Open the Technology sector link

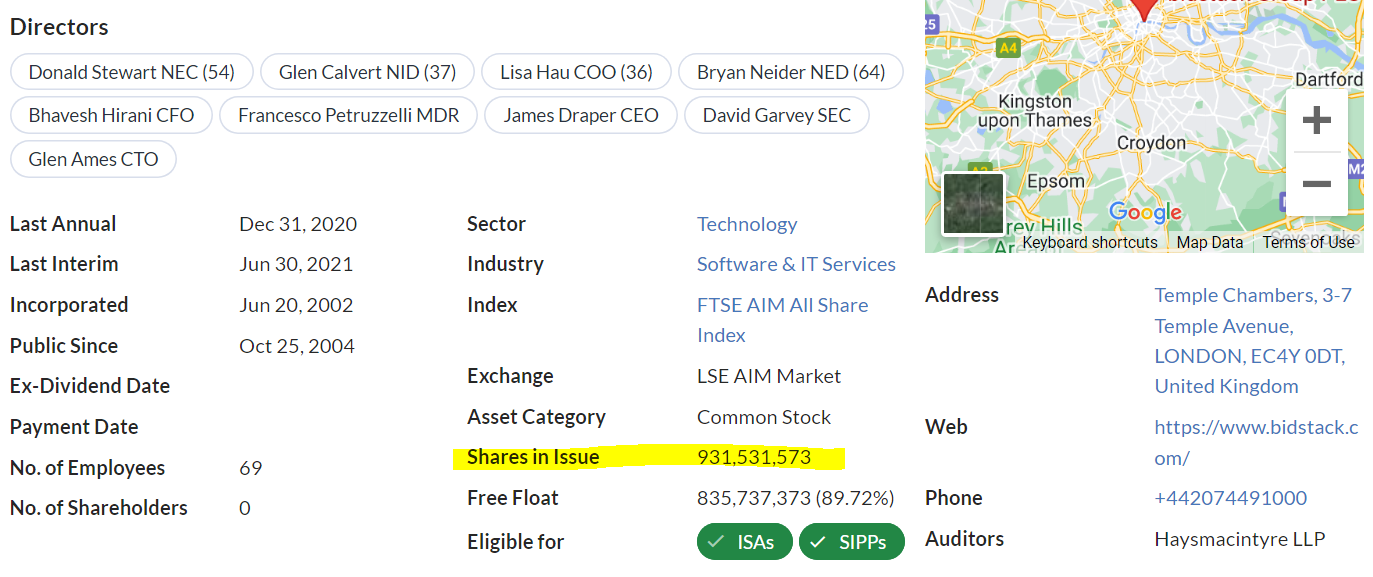pyautogui.click(x=747, y=224)
